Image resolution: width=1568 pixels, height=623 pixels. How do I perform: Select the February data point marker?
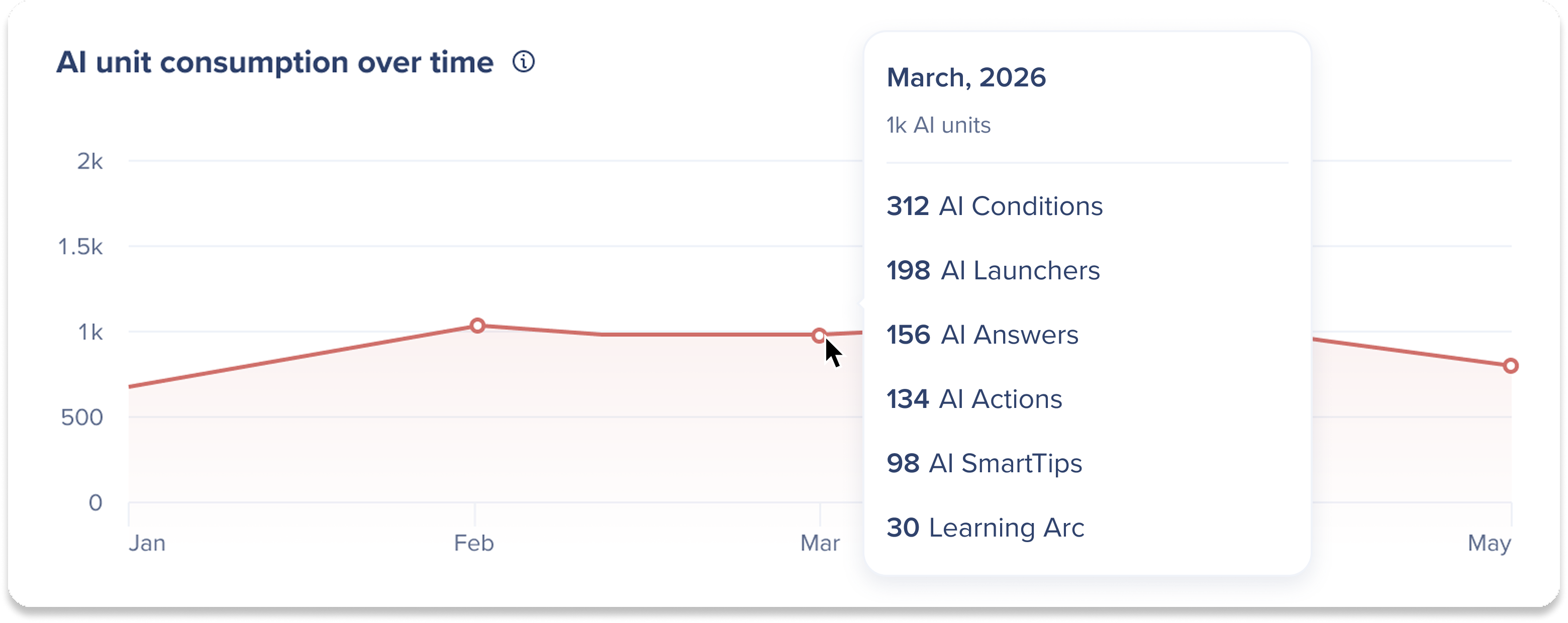coord(477,326)
